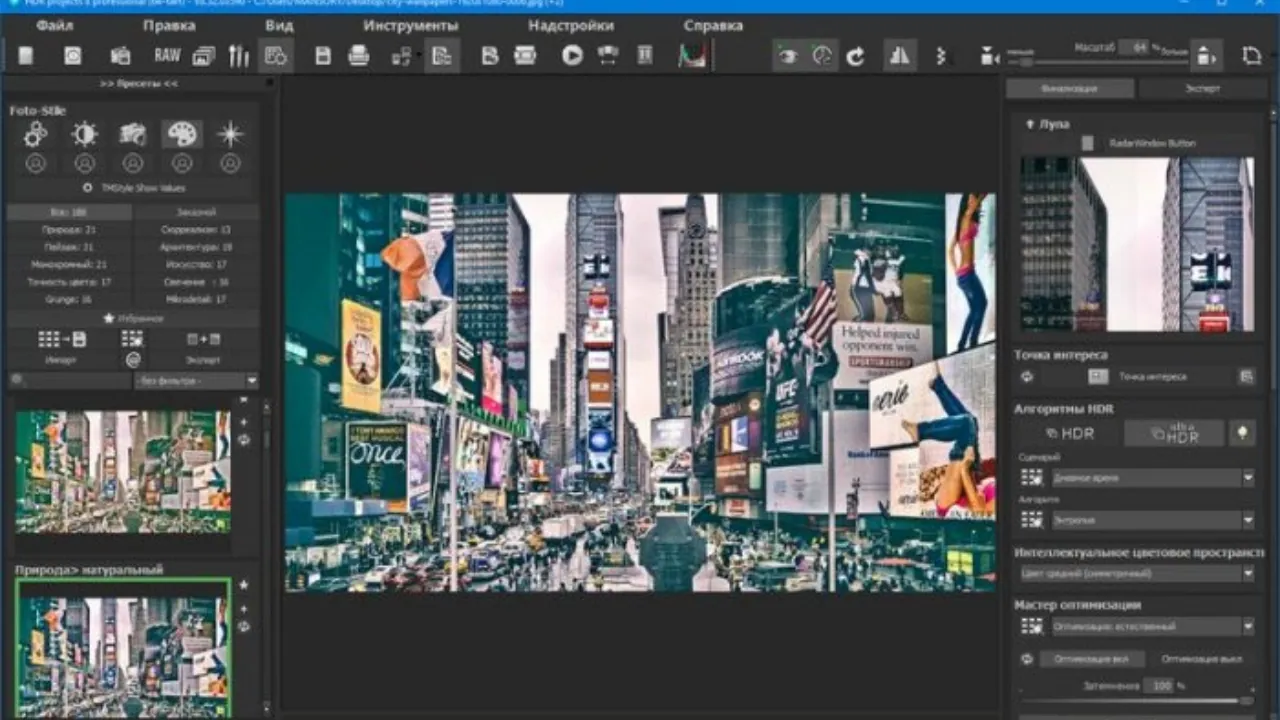The image size is (1280, 720).
Task: Click the floppy disk save icon
Action: coord(323,56)
